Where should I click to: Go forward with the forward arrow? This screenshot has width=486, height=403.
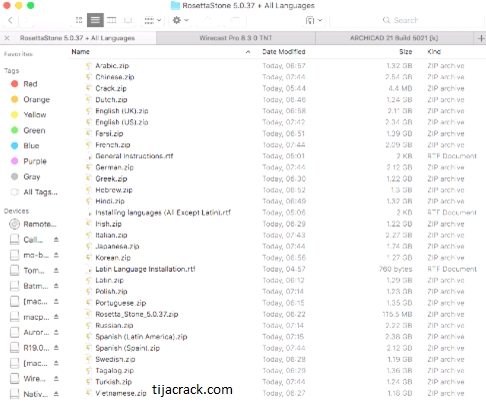pyautogui.click(x=27, y=20)
